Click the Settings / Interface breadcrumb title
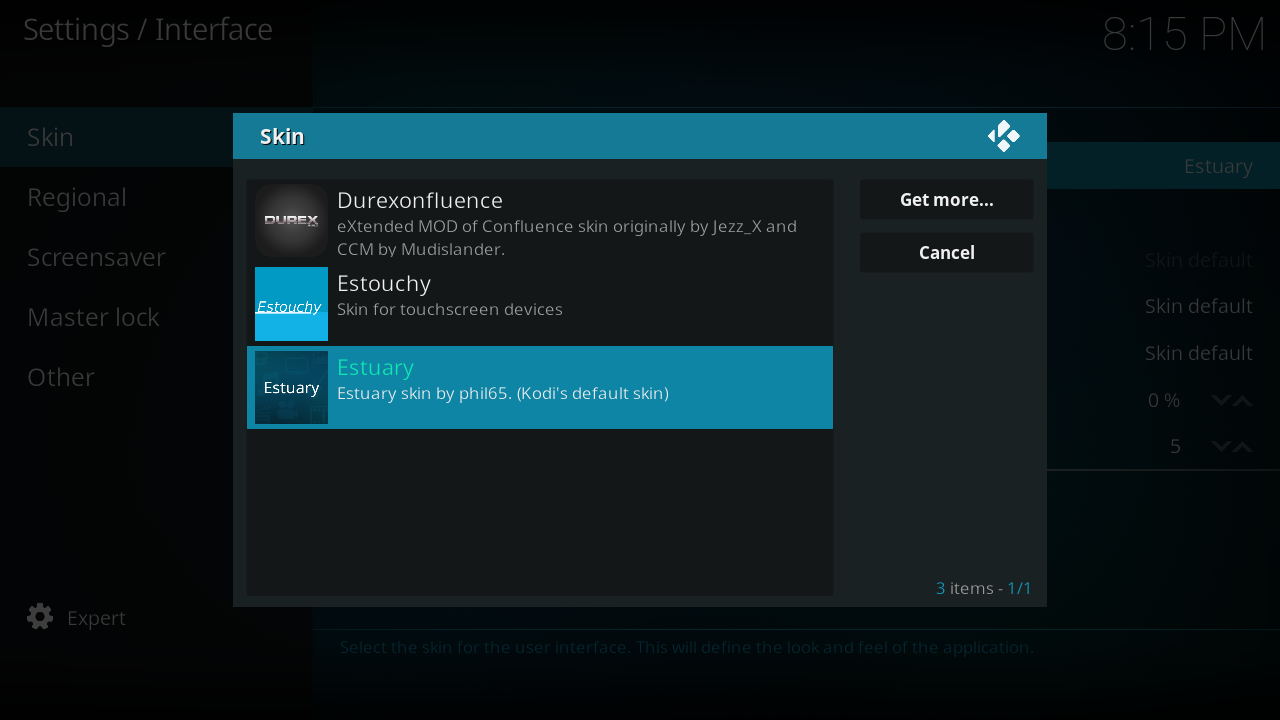The image size is (1280, 720). pyautogui.click(x=148, y=30)
